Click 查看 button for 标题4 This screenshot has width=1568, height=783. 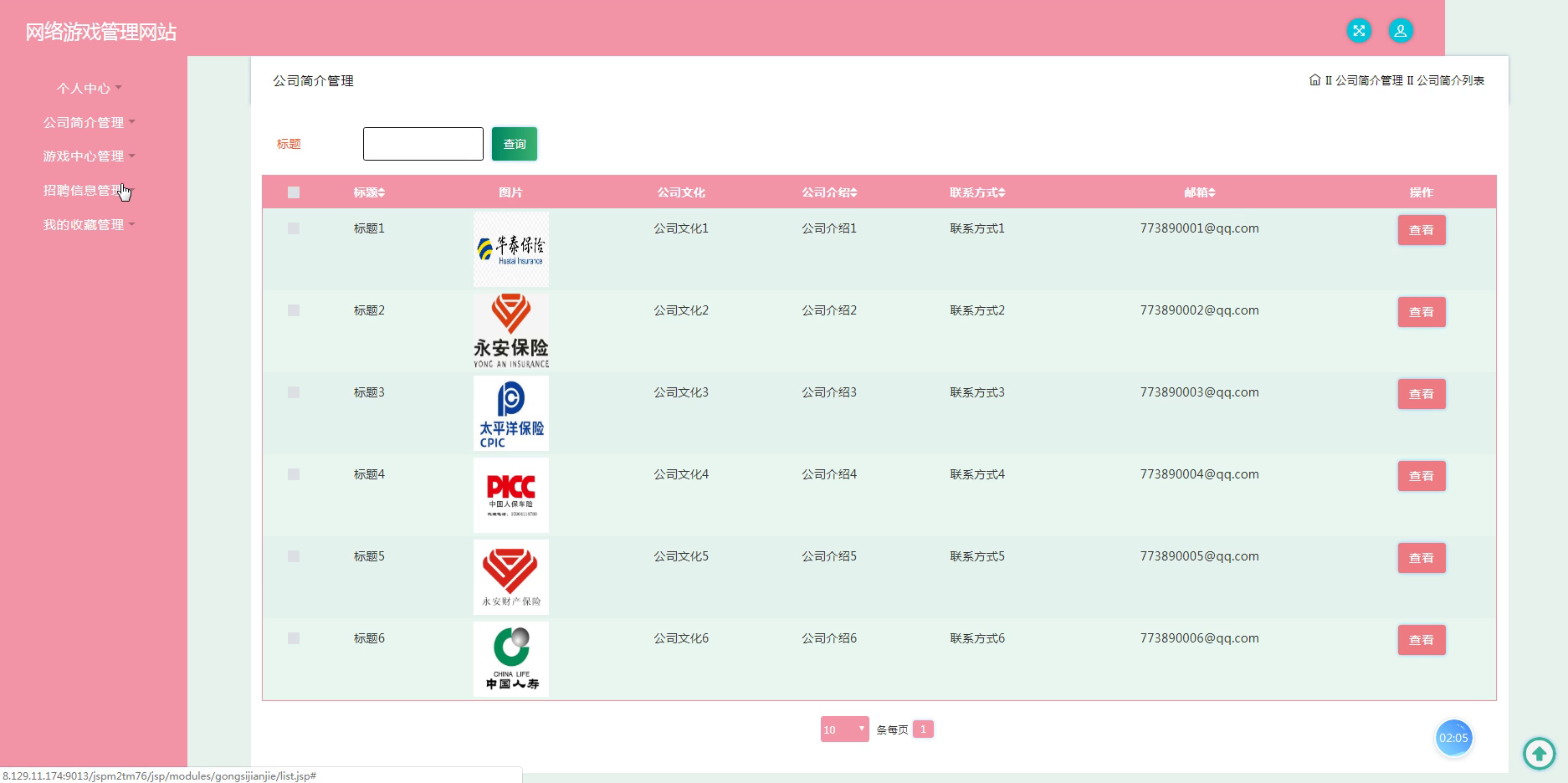(x=1422, y=476)
